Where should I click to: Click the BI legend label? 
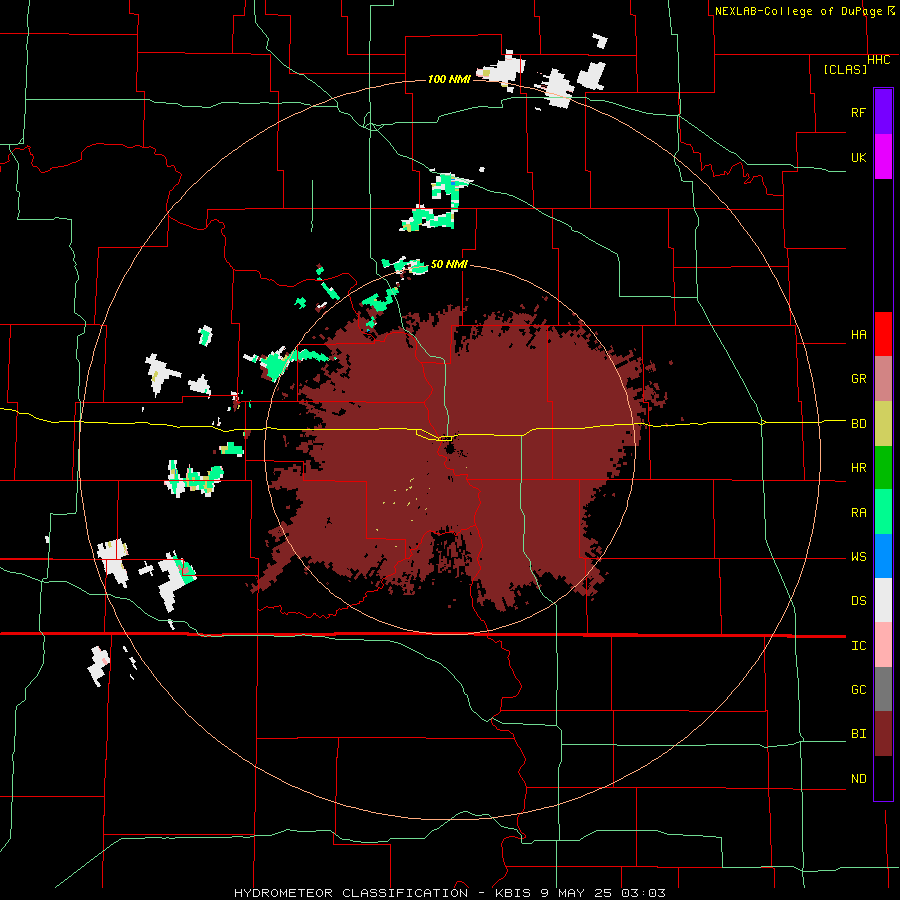click(x=859, y=734)
